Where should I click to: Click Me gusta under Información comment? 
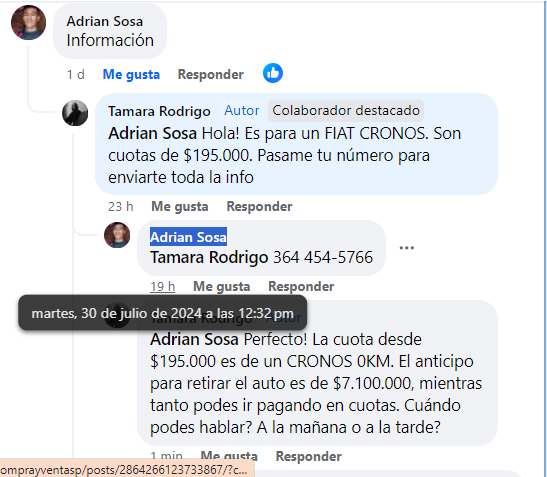[131, 74]
